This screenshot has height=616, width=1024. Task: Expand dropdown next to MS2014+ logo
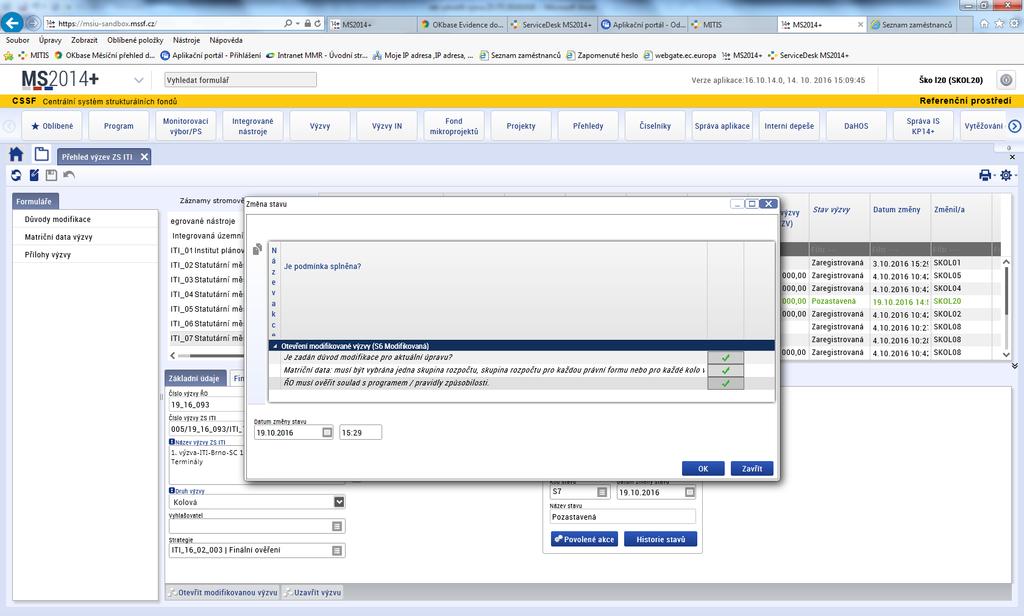[138, 80]
